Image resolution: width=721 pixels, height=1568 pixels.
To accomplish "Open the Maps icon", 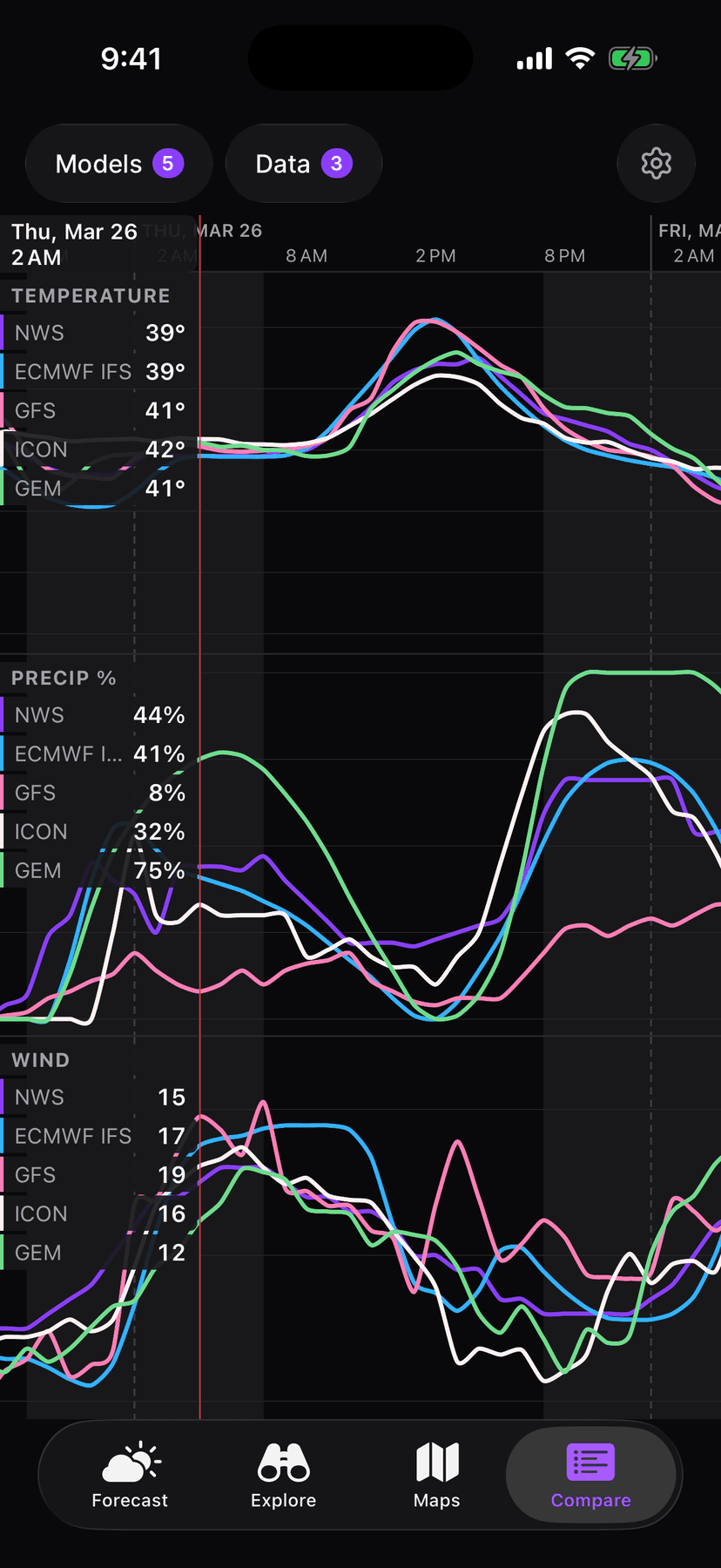I will (x=437, y=1462).
